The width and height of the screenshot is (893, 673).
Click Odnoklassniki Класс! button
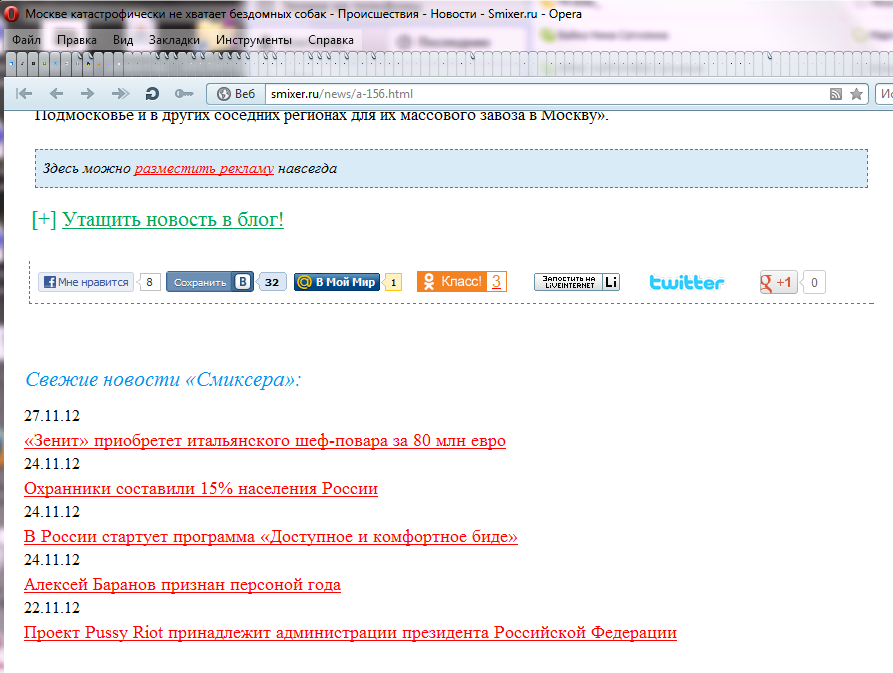[x=452, y=281]
